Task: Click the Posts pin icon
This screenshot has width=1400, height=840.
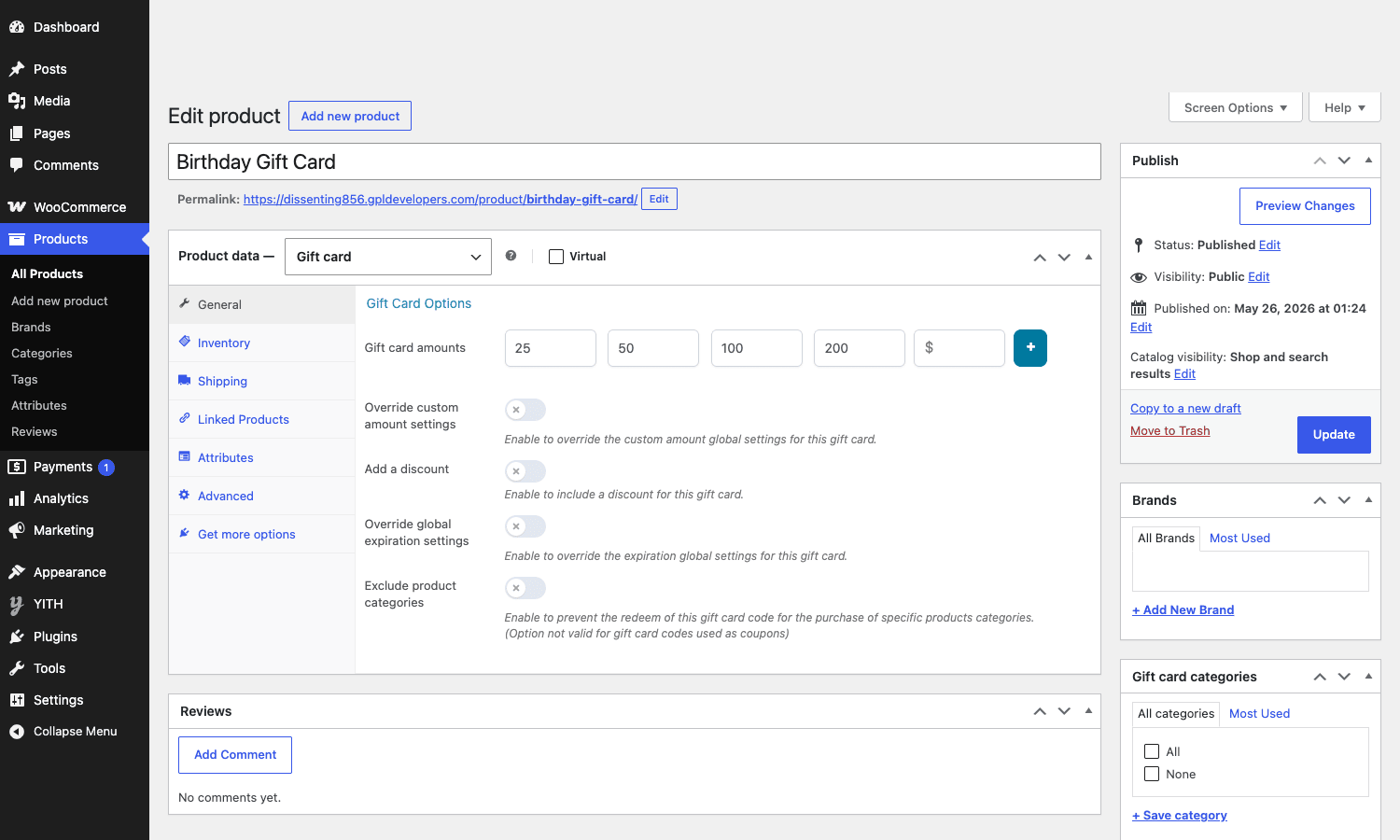Action: (17, 69)
